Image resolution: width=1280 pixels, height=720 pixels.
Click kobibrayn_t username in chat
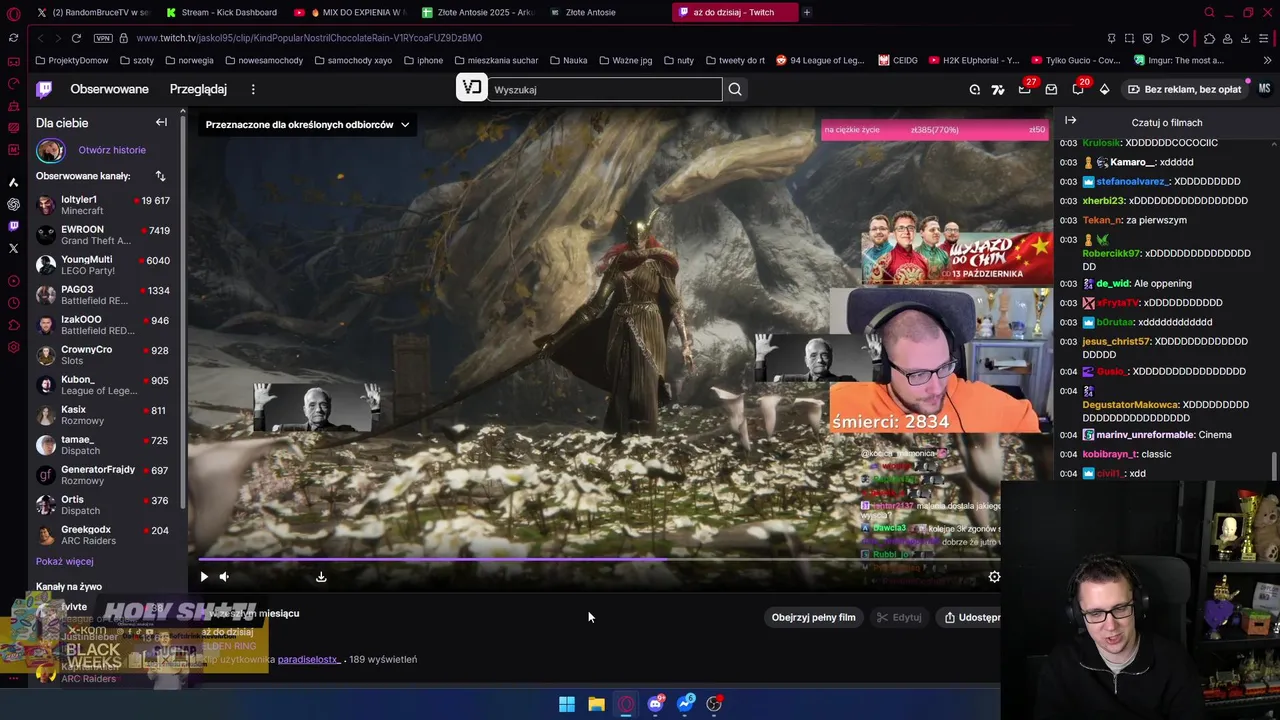point(1110,454)
